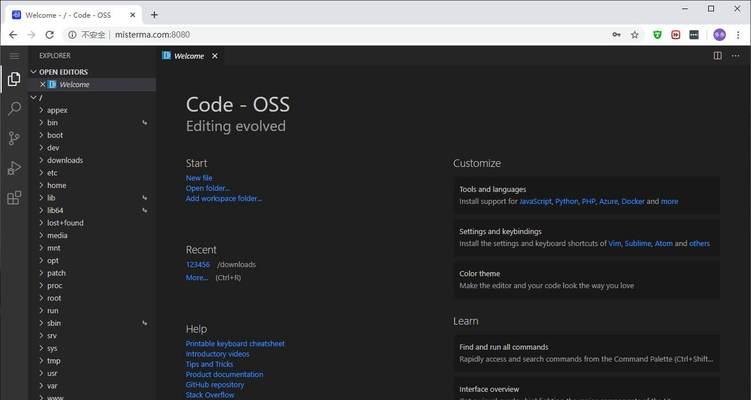Expand the root folder
The image size is (751, 400).
pos(41,298)
